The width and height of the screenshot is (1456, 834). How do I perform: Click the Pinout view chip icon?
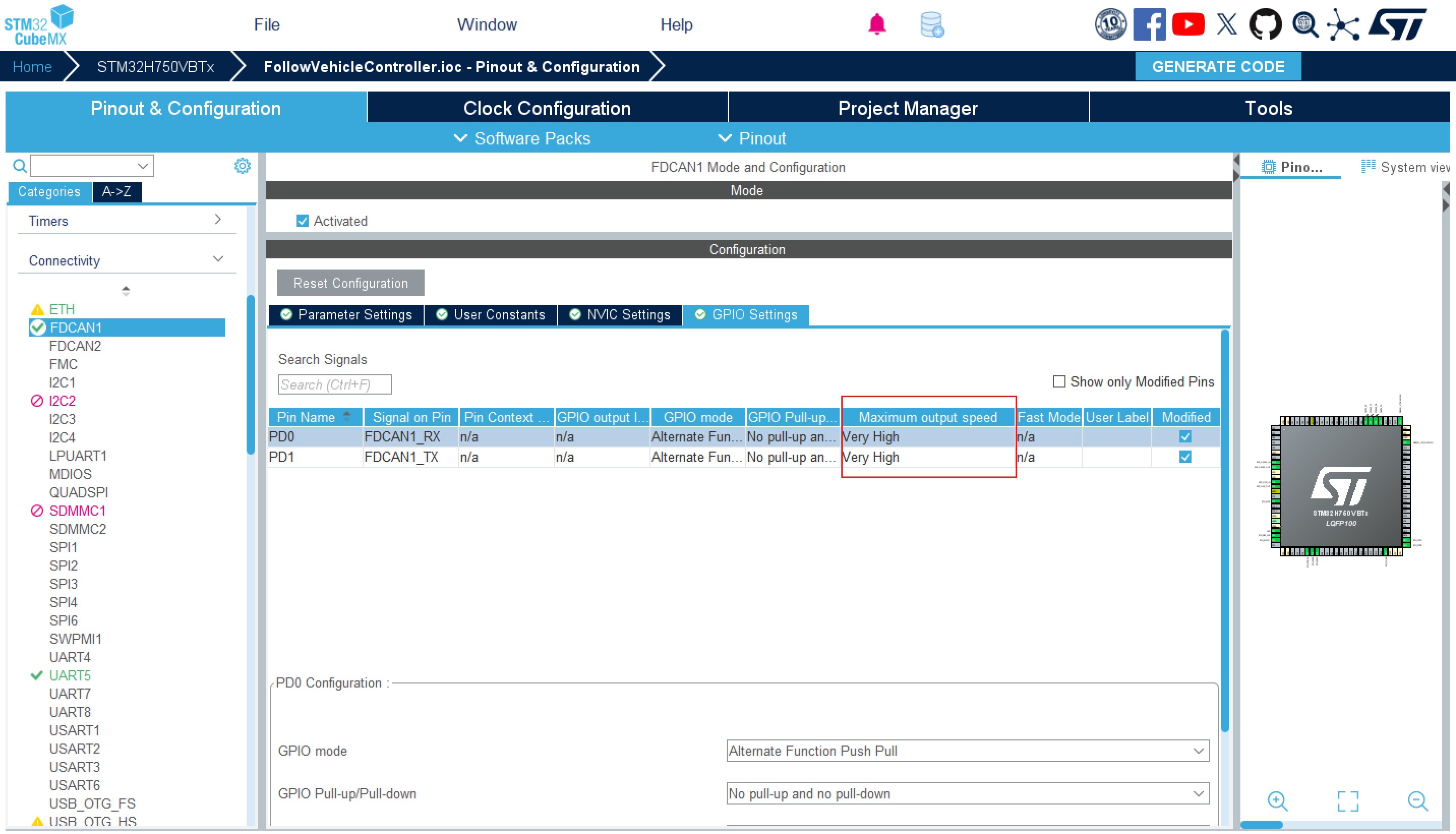coord(1268,167)
